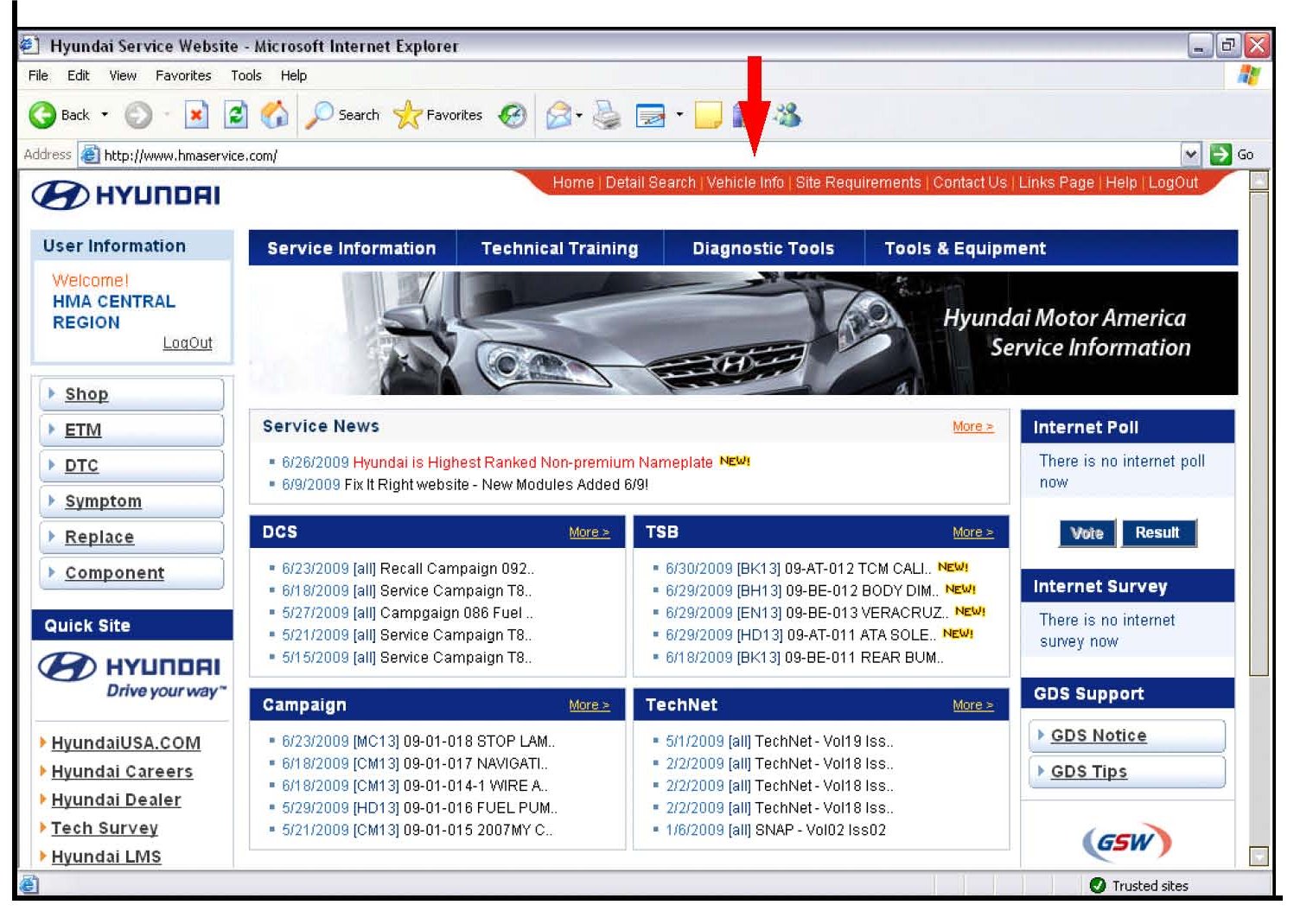This screenshot has height=924, width=1313.
Task: Open the DTC sidebar item
Action: pyautogui.click(x=82, y=466)
